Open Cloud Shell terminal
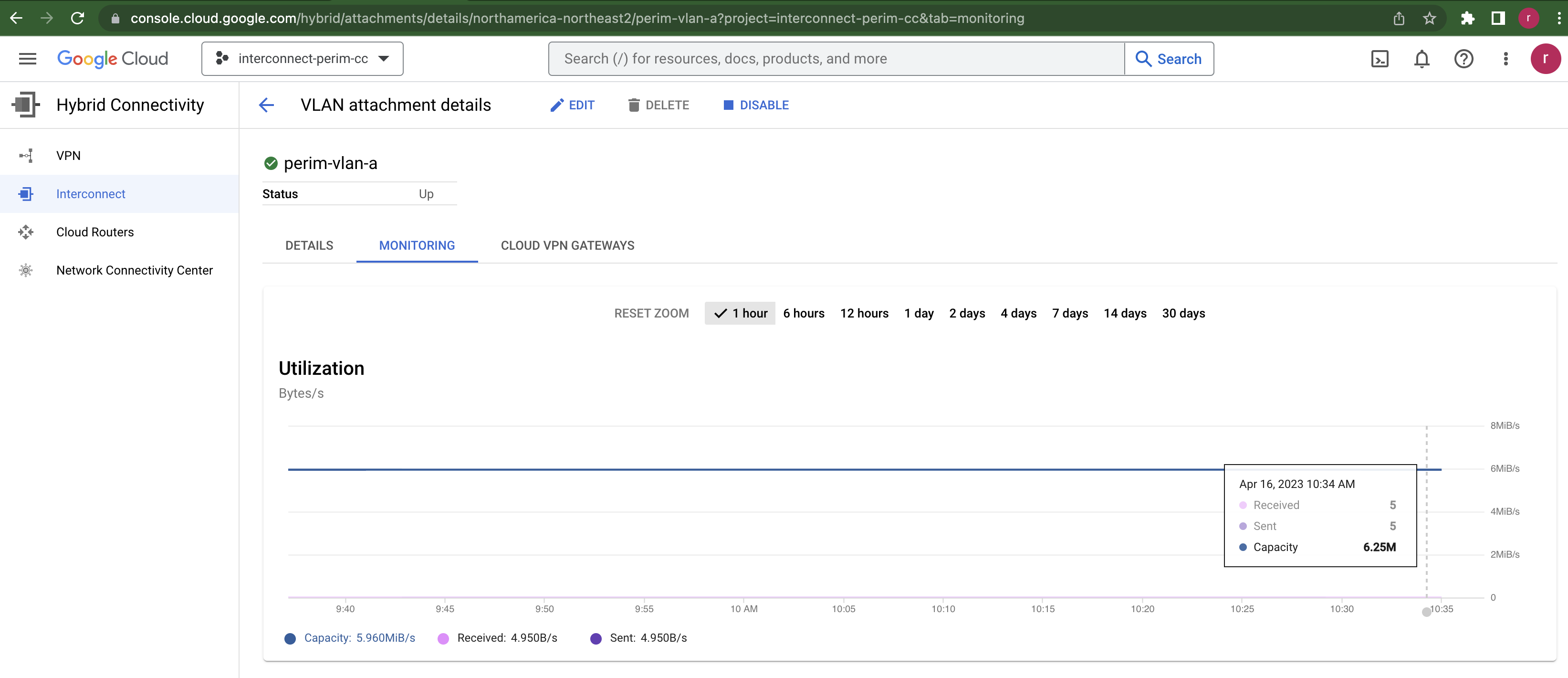Image resolution: width=1568 pixels, height=678 pixels. pyautogui.click(x=1380, y=58)
